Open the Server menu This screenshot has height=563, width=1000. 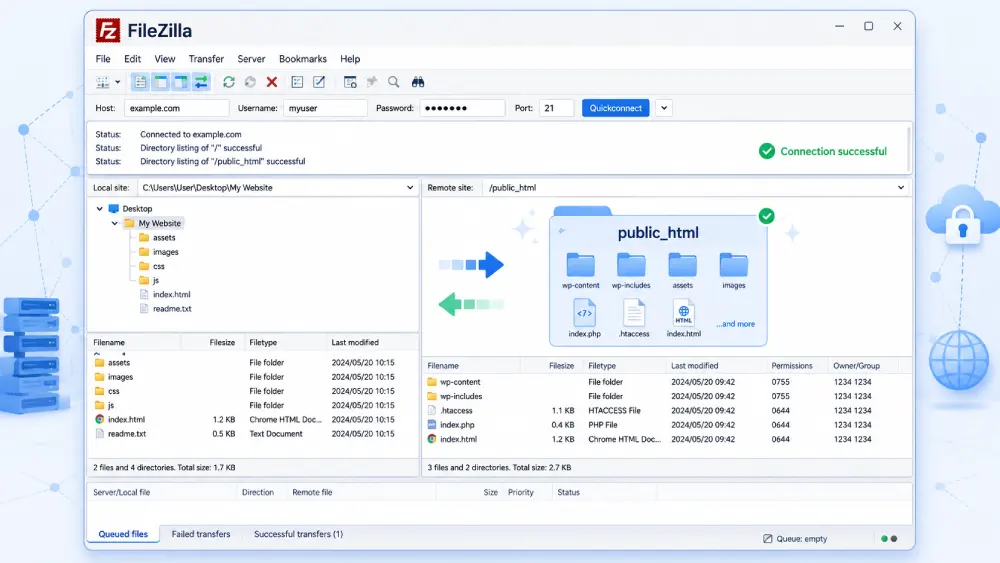[251, 59]
